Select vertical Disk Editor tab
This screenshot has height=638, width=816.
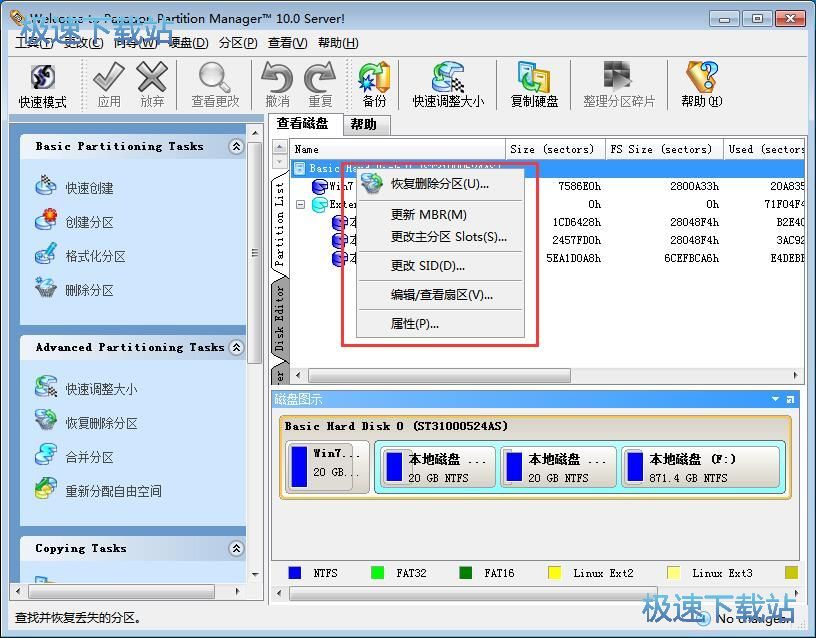click(x=280, y=317)
